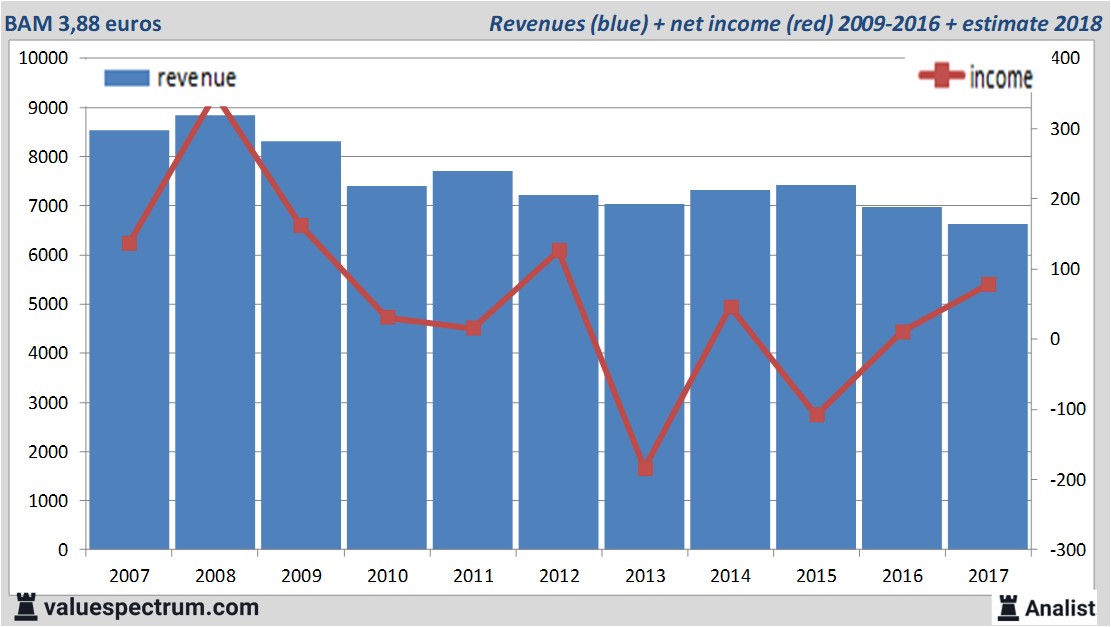Click the rook icon beside valuespectrum.com
1111x627 pixels.
(26, 606)
